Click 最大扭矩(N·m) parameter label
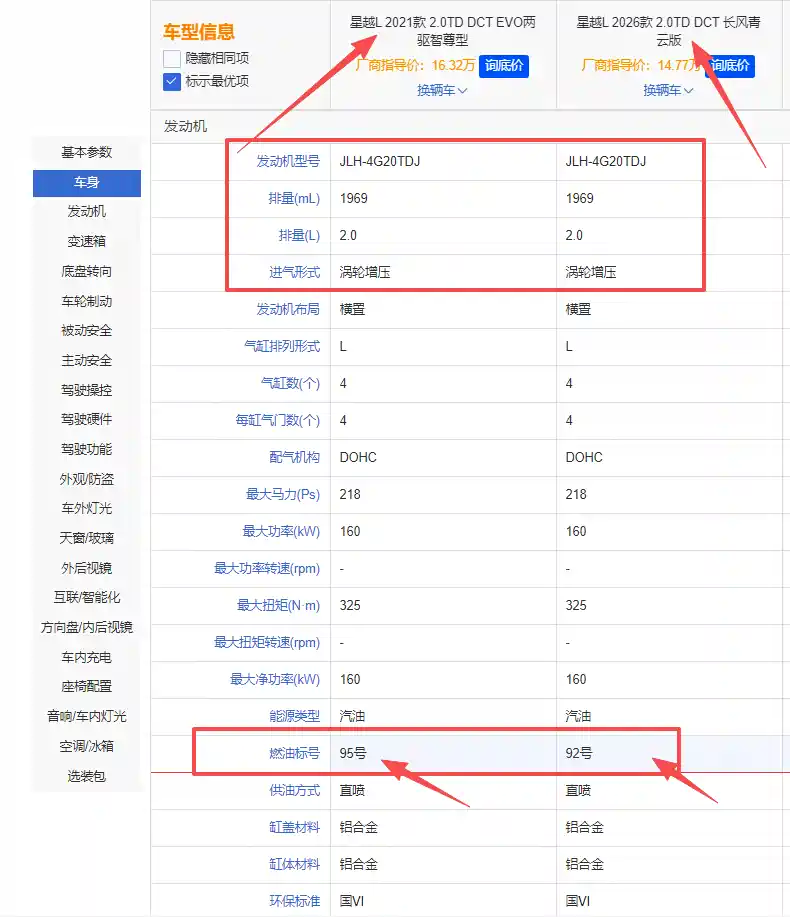790x917 pixels. coord(278,605)
